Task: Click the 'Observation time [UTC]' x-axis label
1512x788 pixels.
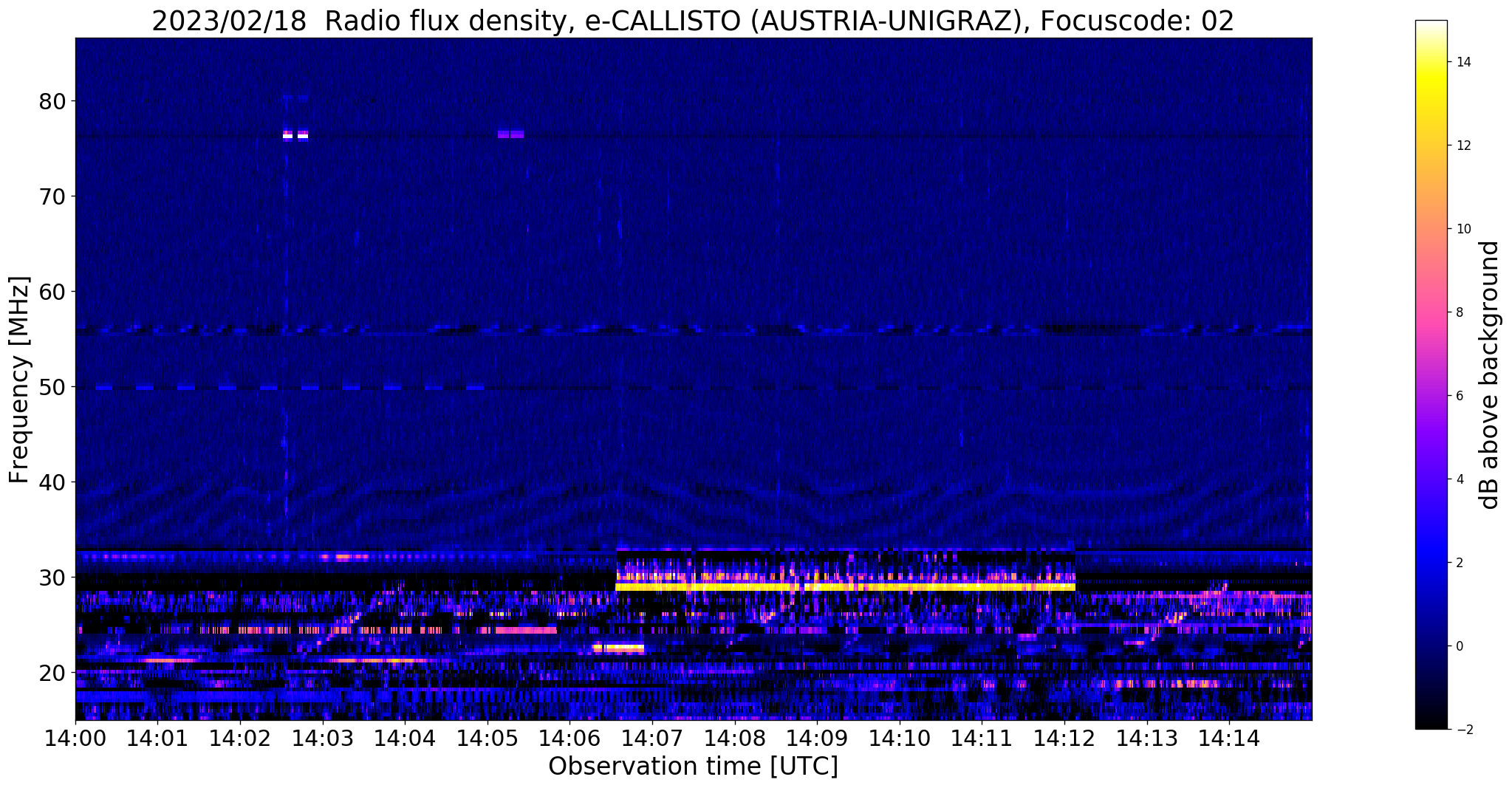Action: pyautogui.click(x=693, y=767)
